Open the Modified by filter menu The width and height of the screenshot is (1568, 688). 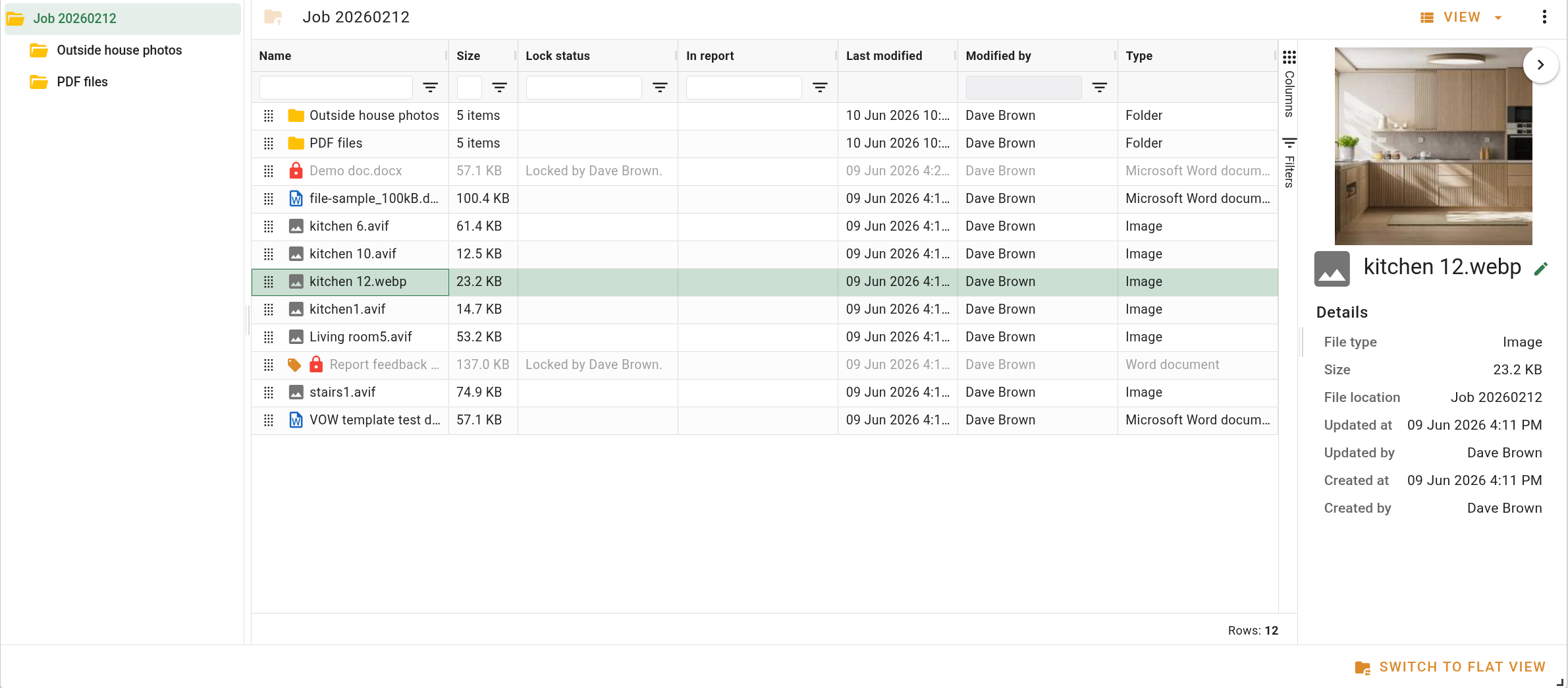tap(1099, 87)
